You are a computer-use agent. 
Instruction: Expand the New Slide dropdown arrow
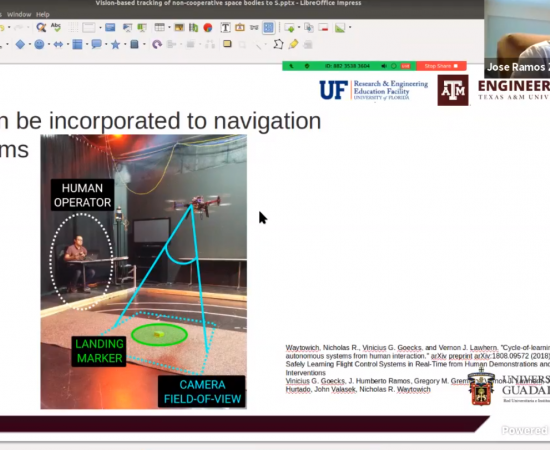299,27
